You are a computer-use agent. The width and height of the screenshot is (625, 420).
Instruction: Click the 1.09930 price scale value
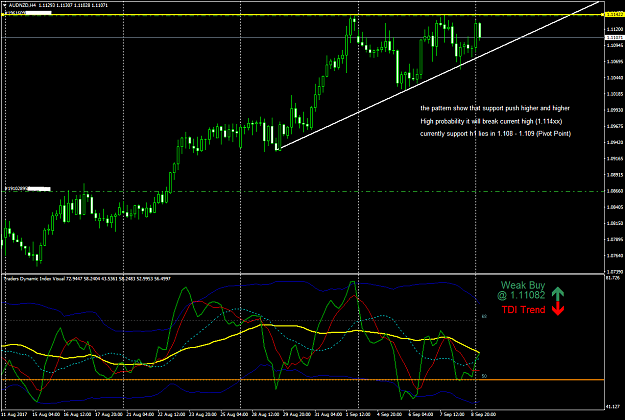point(615,110)
